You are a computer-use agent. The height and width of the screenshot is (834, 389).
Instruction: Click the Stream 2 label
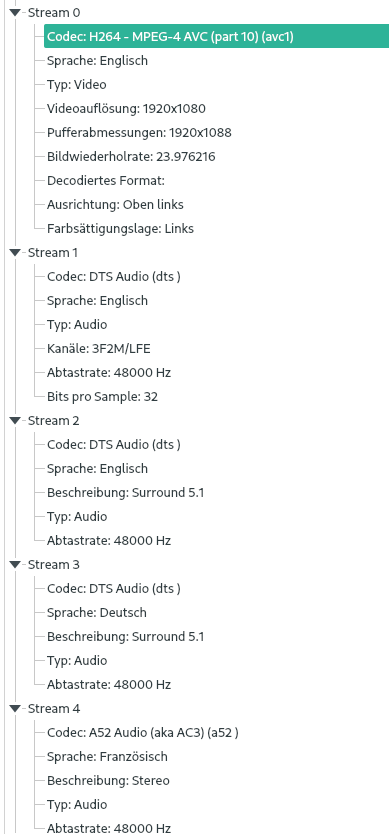pos(54,421)
